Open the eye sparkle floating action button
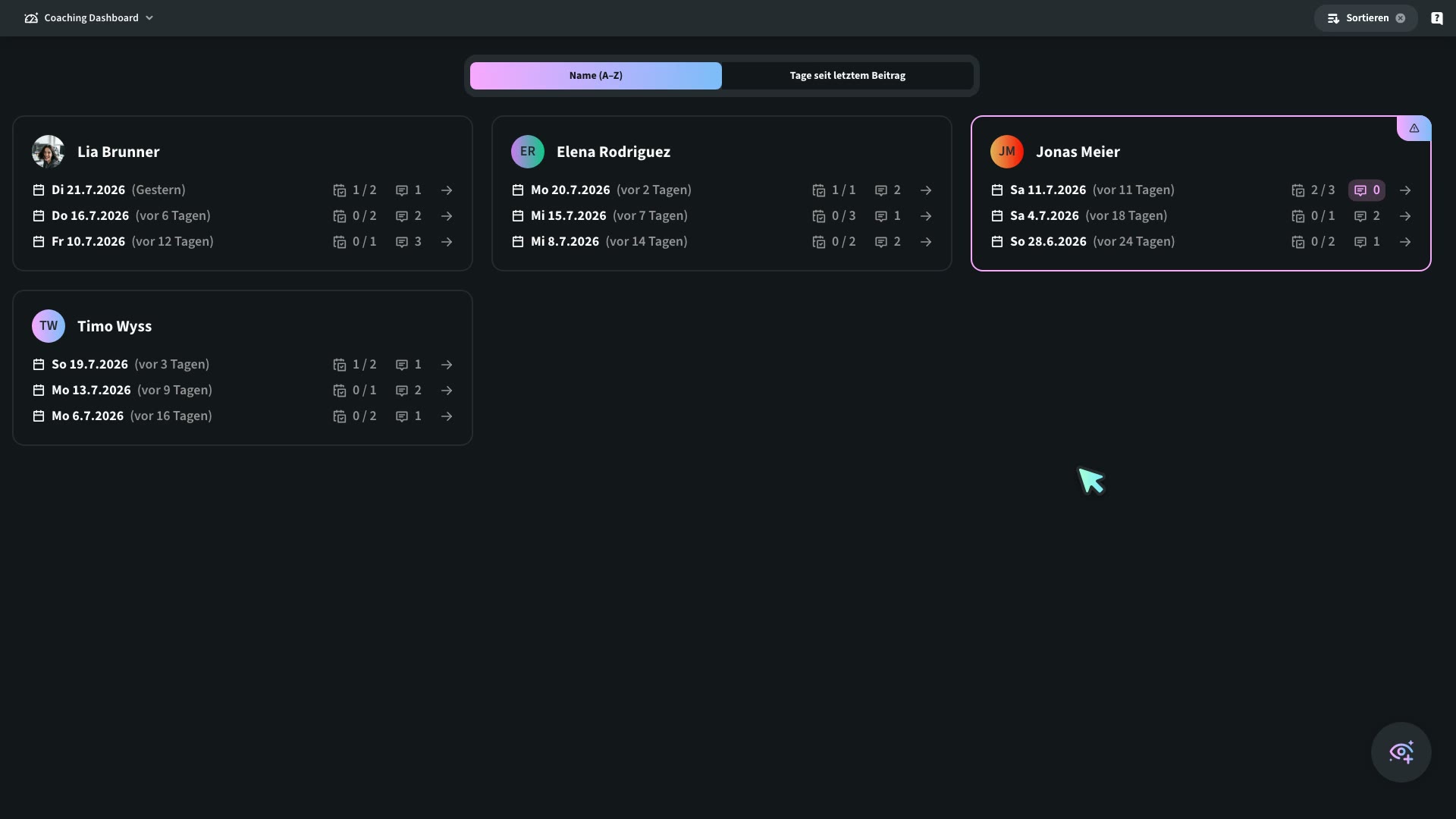 tap(1401, 752)
